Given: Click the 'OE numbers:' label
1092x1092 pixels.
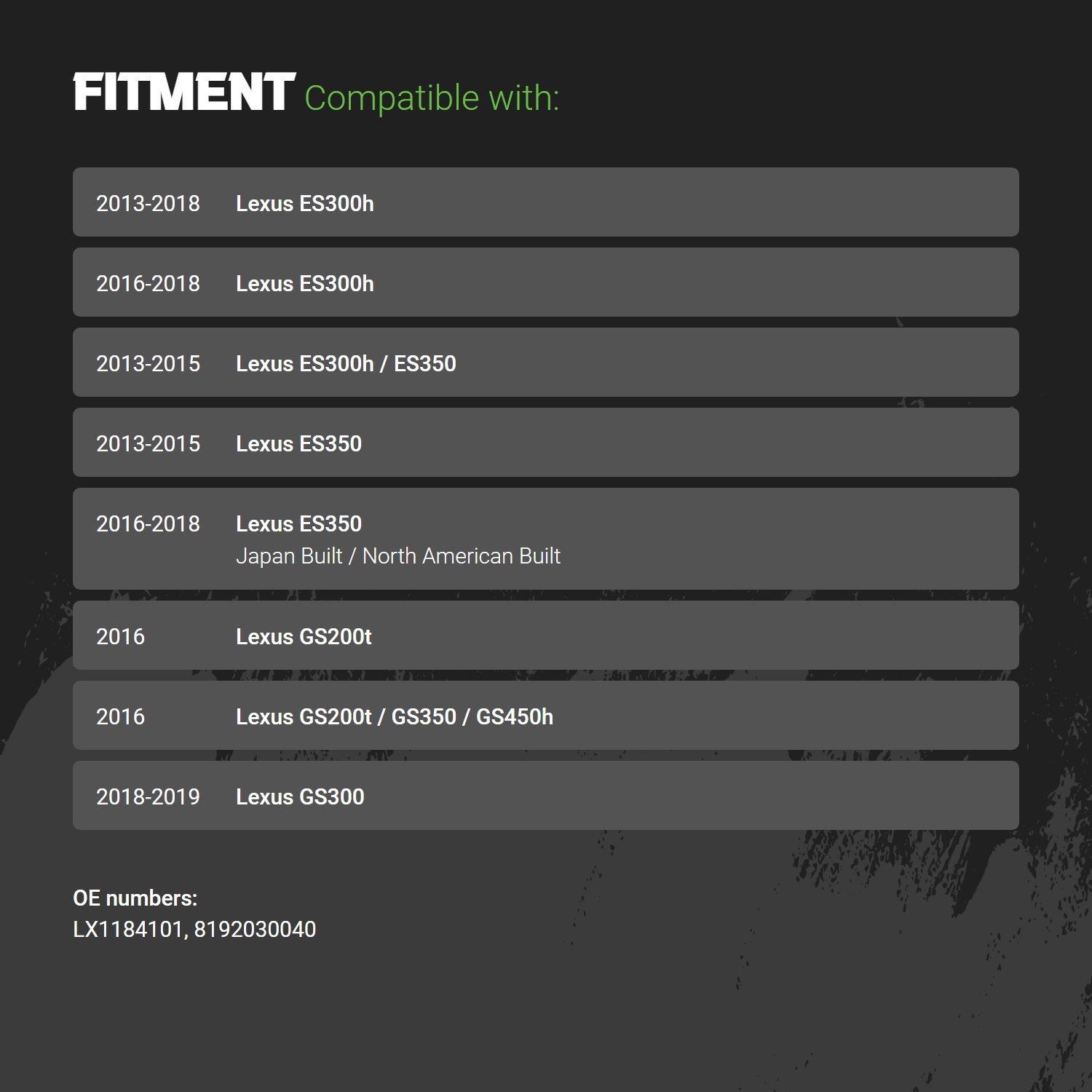Looking at the screenshot, I should (135, 898).
